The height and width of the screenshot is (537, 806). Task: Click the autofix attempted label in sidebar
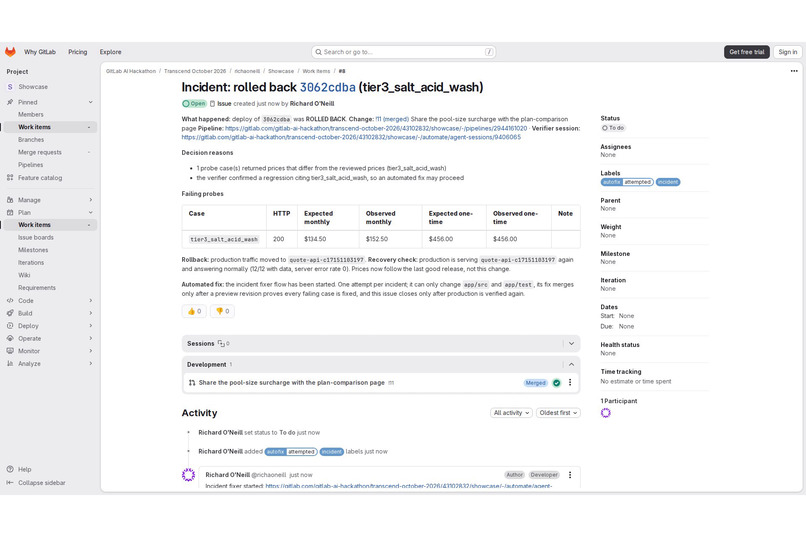(627, 182)
